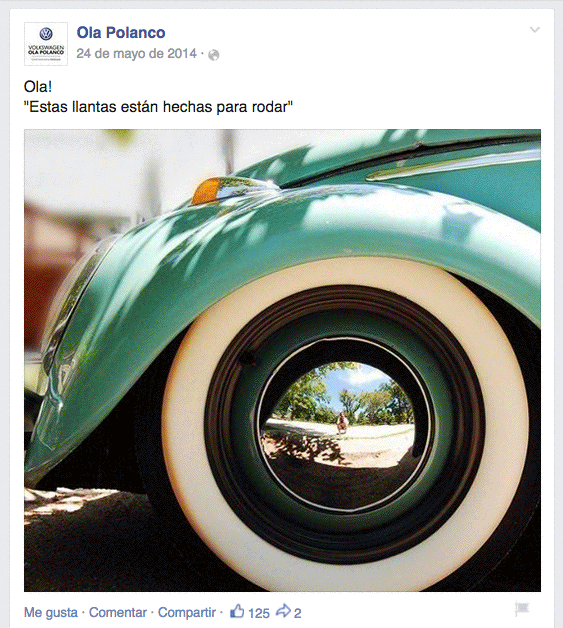The width and height of the screenshot is (563, 628).
Task: Click the share arrow icon
Action: pos(284,611)
